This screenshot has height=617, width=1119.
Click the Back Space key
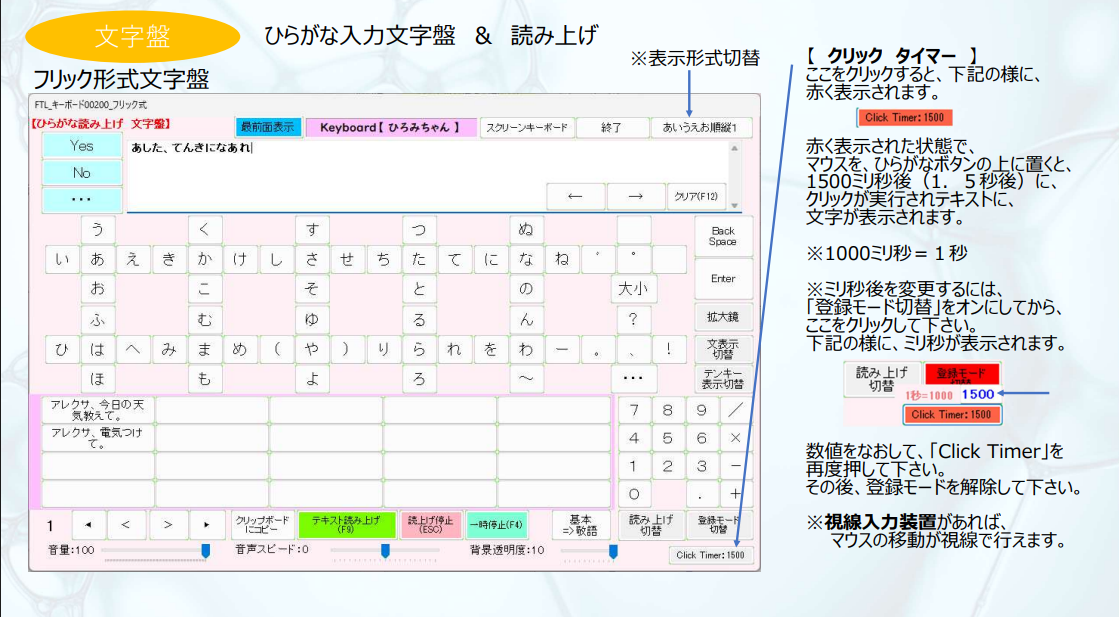[723, 236]
